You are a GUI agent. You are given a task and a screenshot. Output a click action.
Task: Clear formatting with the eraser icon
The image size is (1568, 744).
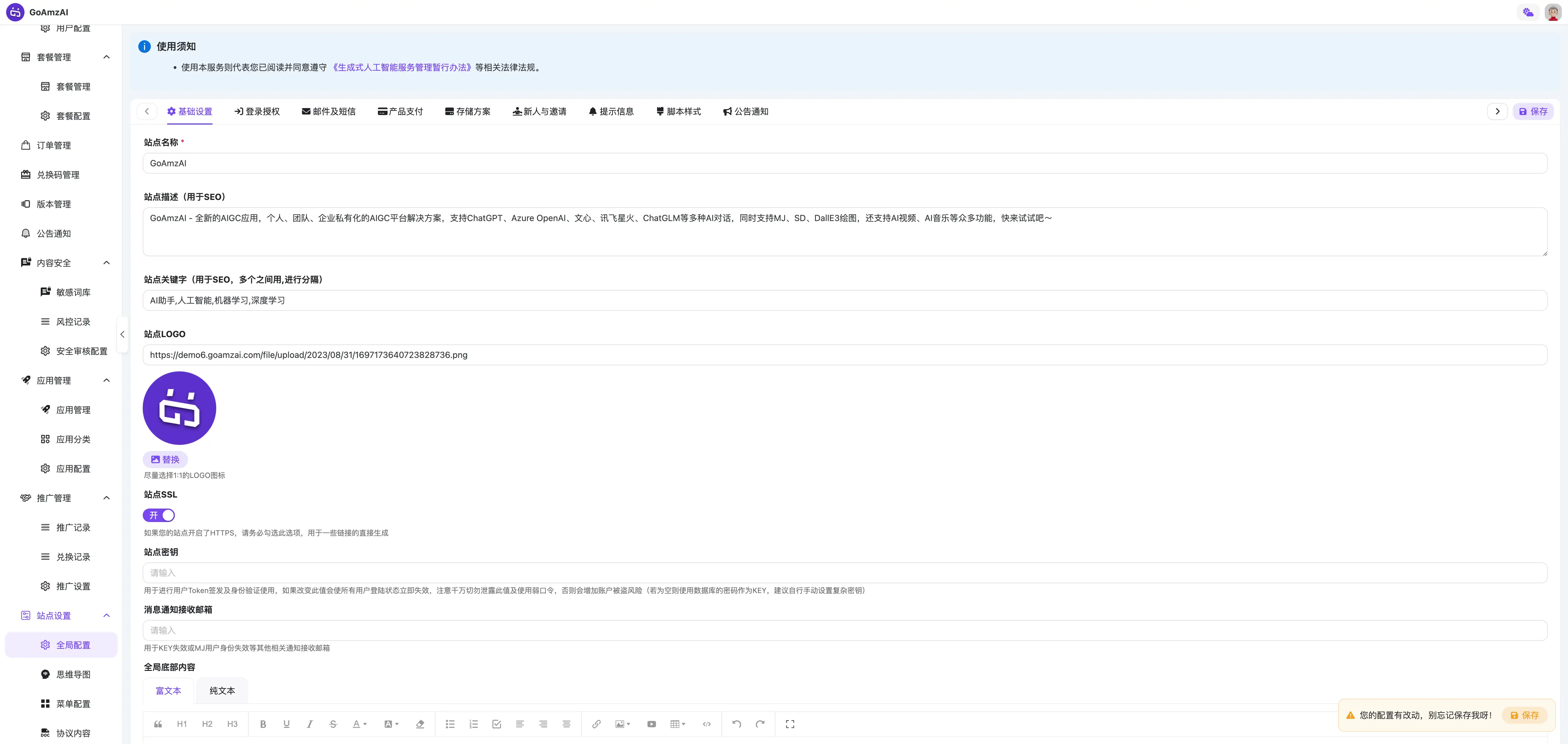click(x=420, y=724)
